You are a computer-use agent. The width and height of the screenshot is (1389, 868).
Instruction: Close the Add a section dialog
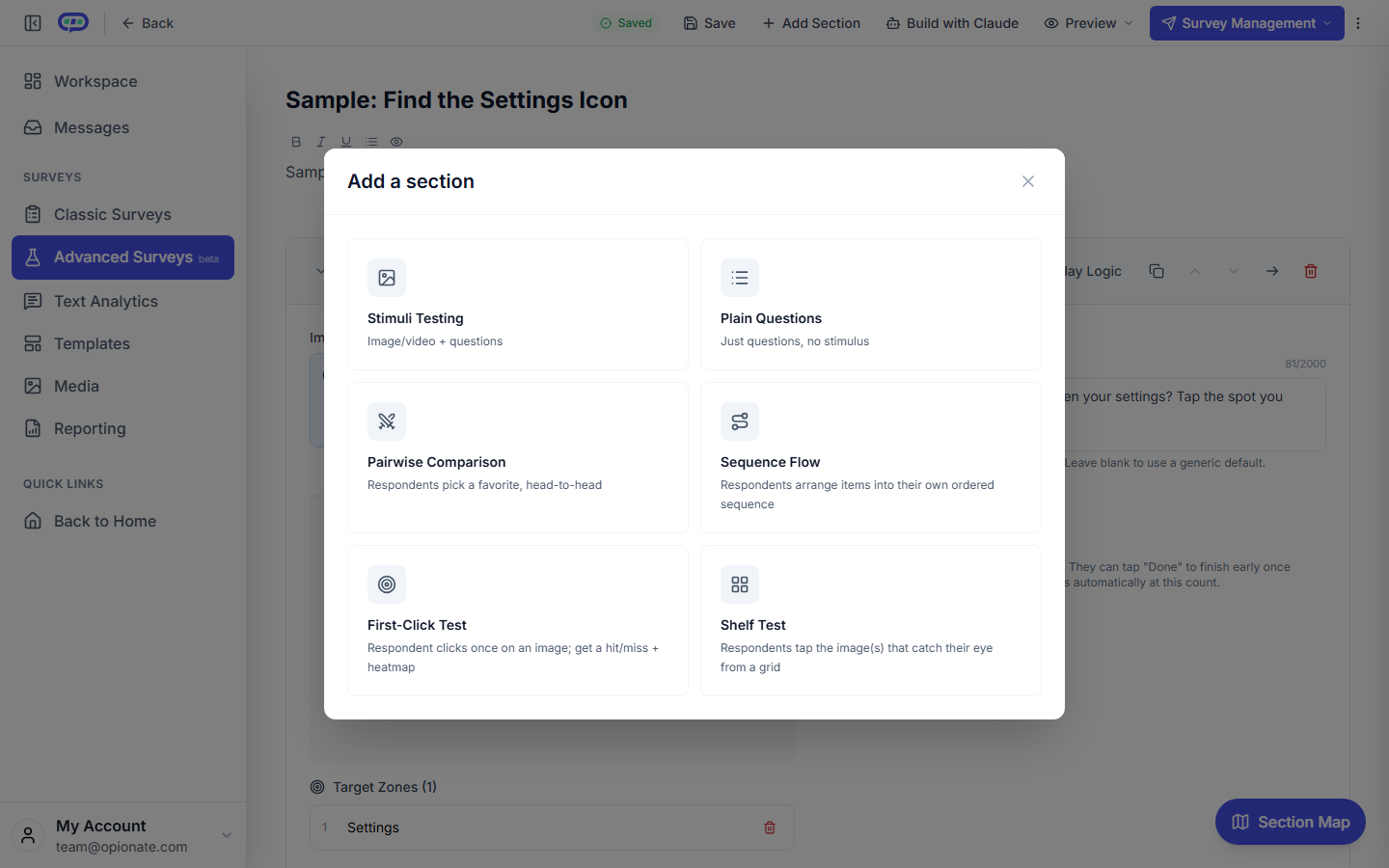tap(1028, 181)
